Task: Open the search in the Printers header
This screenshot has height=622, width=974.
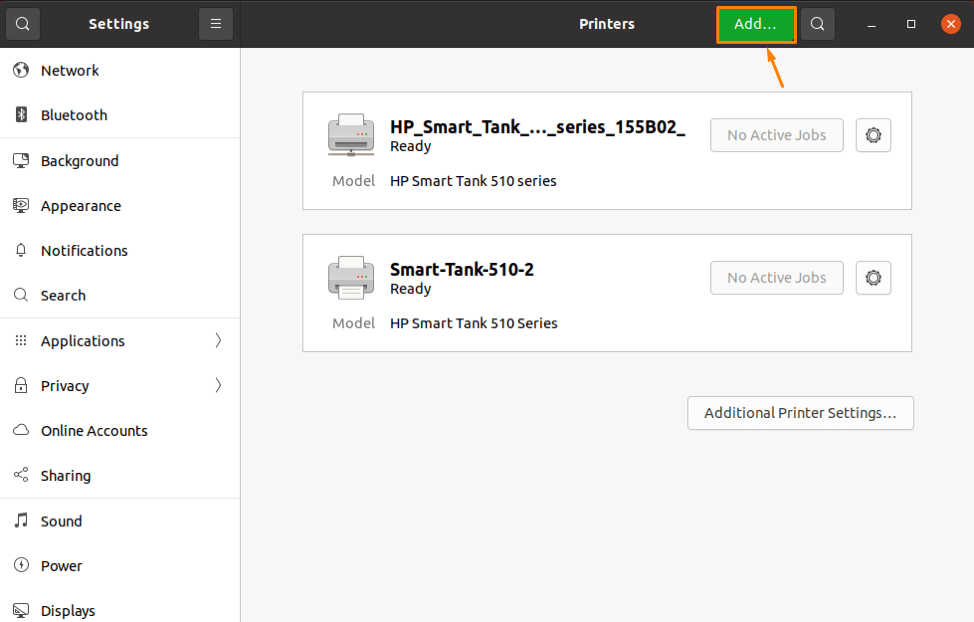Action: [x=817, y=23]
